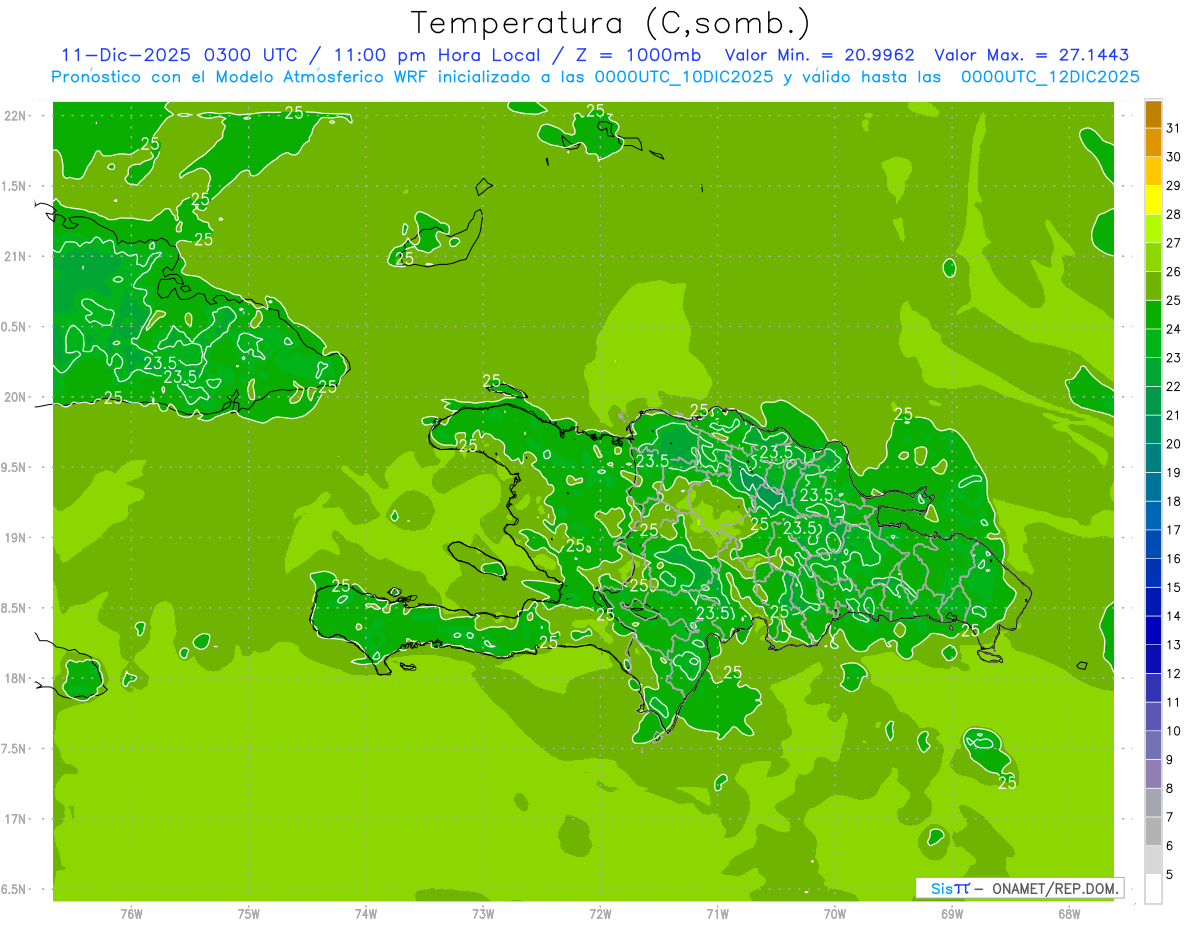Viewport: 1200px width, 927px height.
Task: Click the 'Sis' logo text in credit box
Action: tap(941, 888)
